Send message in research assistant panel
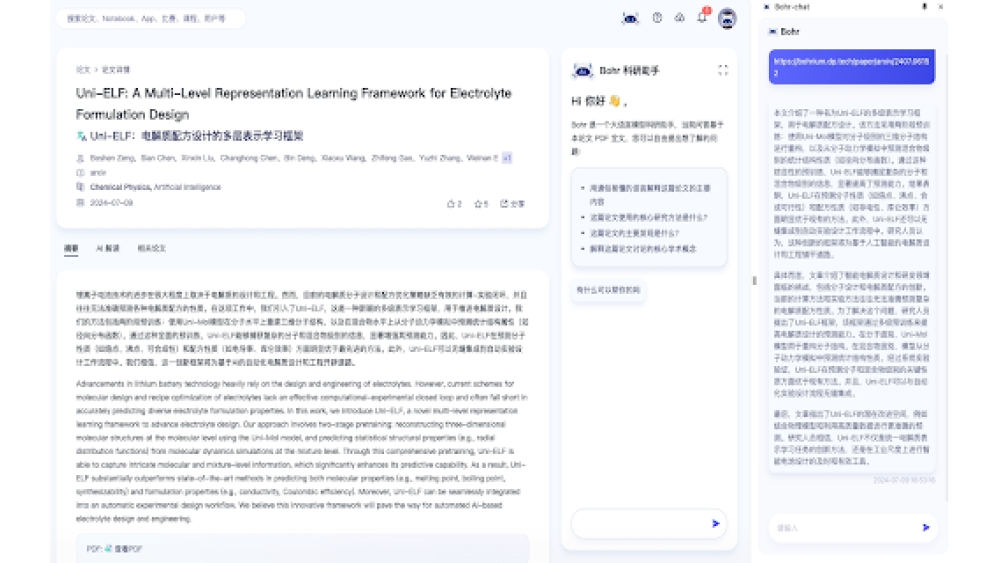1000x563 pixels. (716, 523)
